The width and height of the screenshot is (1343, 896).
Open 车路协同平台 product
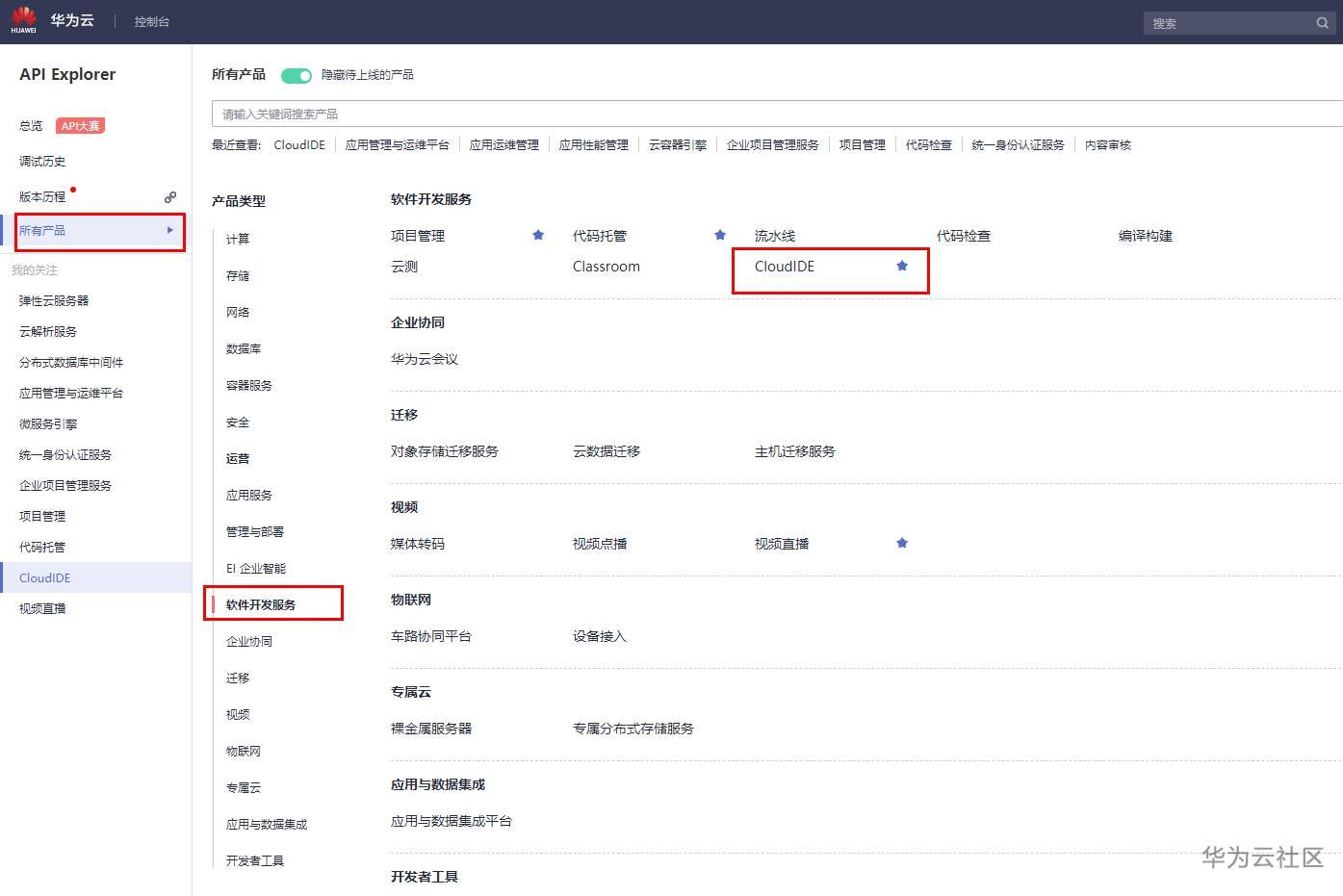pos(431,636)
